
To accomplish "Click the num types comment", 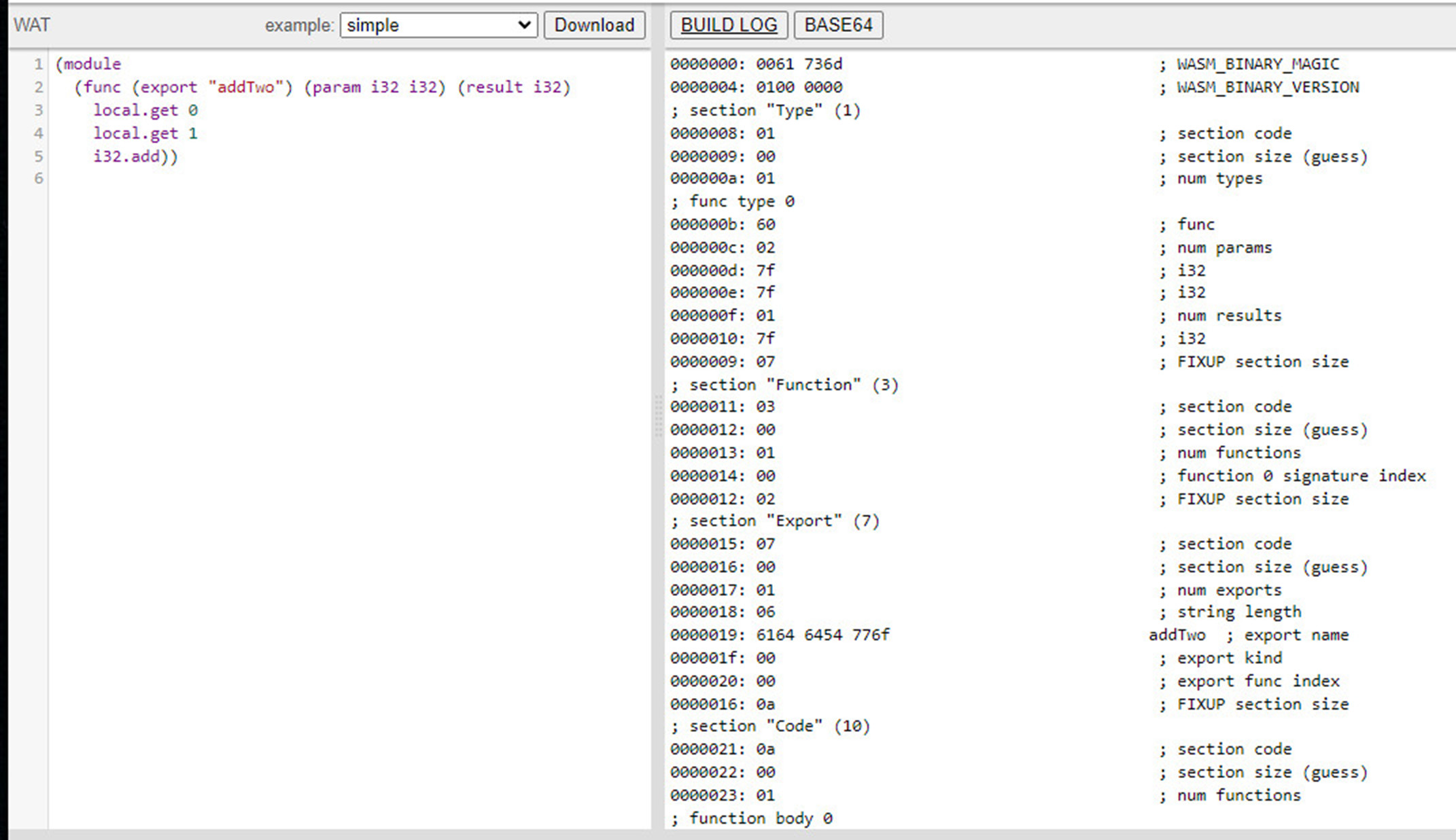I will [1211, 179].
